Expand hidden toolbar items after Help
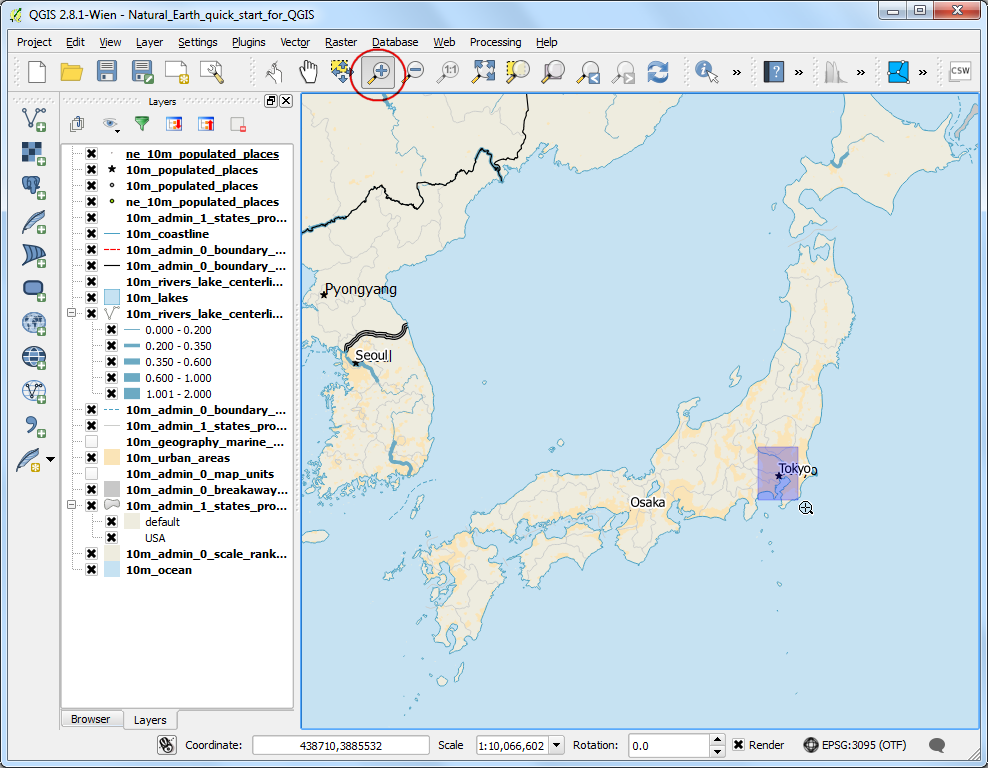 tap(799, 72)
